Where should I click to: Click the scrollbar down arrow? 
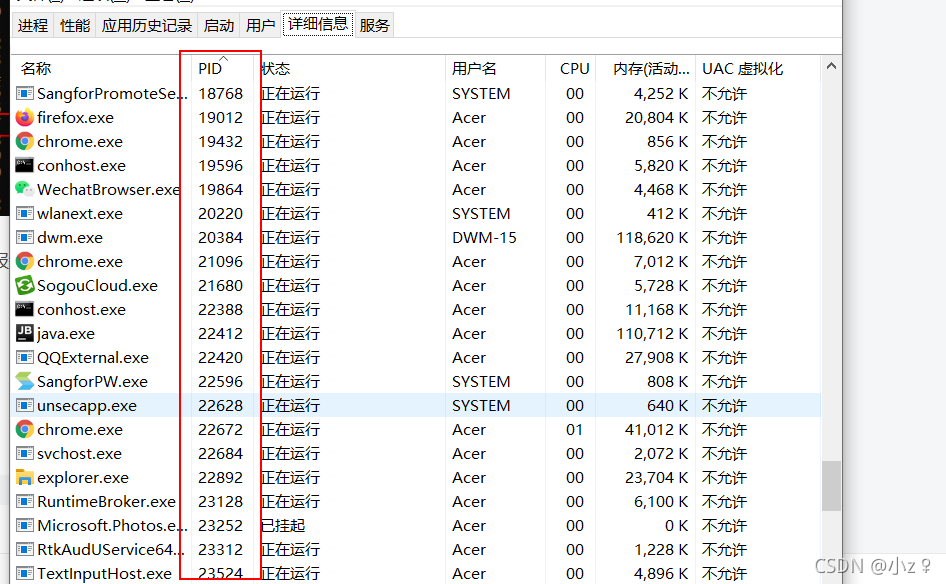pos(831,576)
